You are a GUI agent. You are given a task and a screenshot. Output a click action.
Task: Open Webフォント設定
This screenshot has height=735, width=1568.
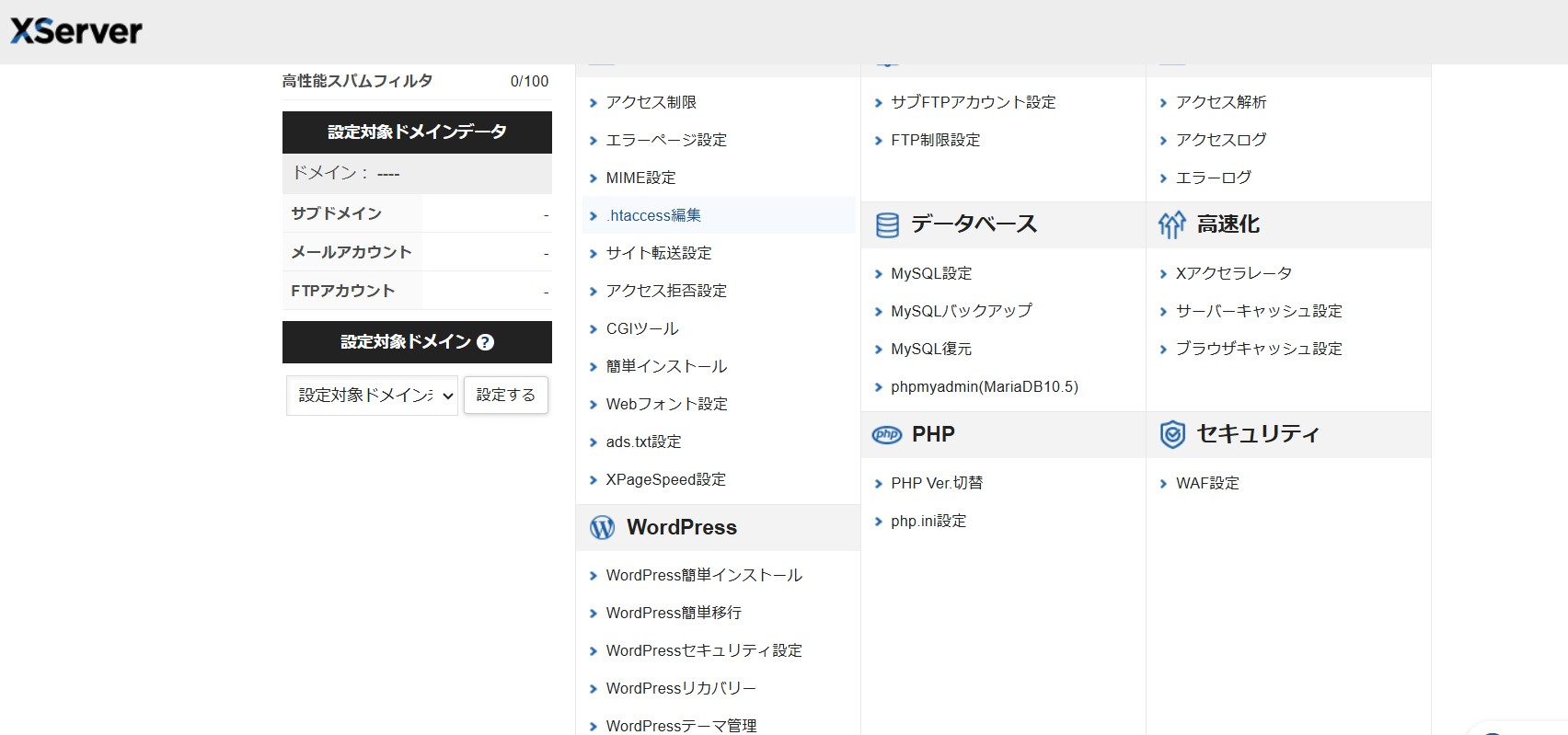[x=666, y=404]
